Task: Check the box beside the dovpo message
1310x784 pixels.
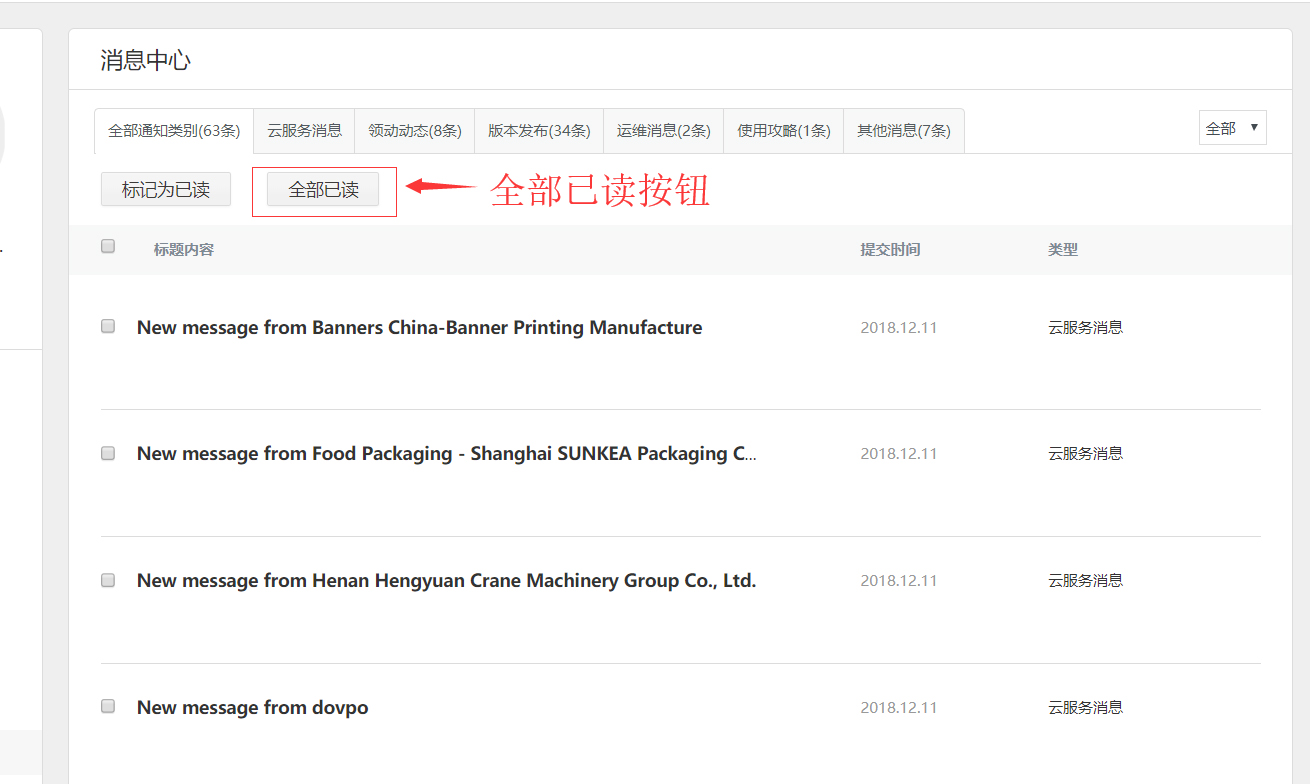Action: [108, 706]
